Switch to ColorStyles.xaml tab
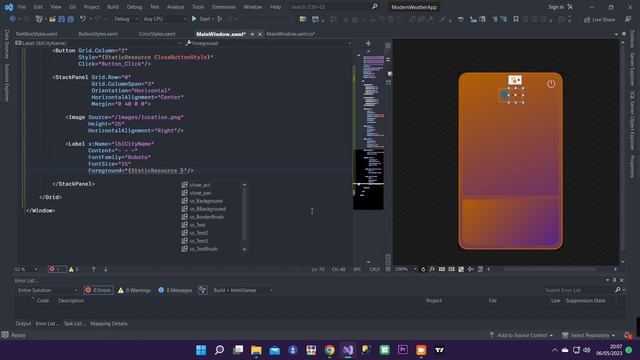The image size is (640, 360). point(157,34)
